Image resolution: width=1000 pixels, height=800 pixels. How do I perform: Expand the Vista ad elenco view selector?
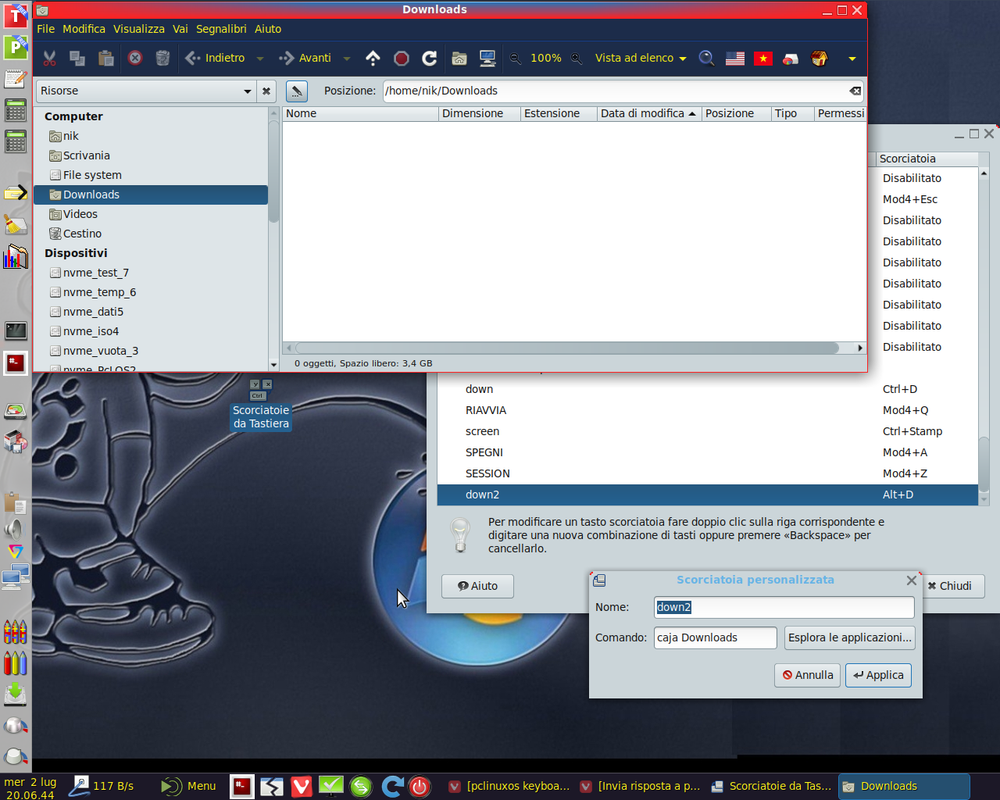coord(640,58)
